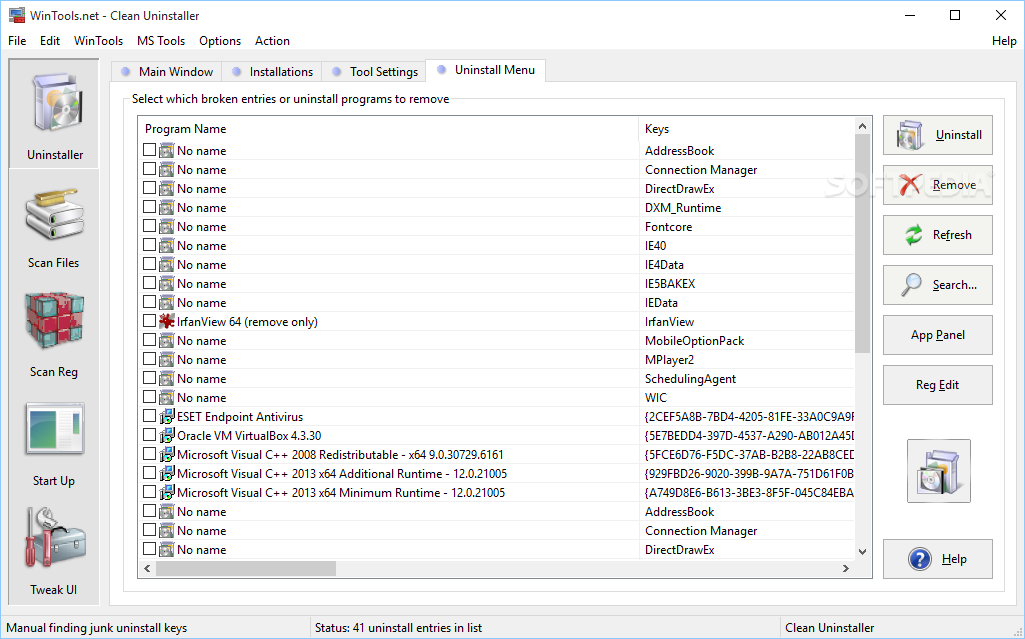Click the icon of the IE5BAKEX entry
1025x639 pixels.
pos(167,283)
